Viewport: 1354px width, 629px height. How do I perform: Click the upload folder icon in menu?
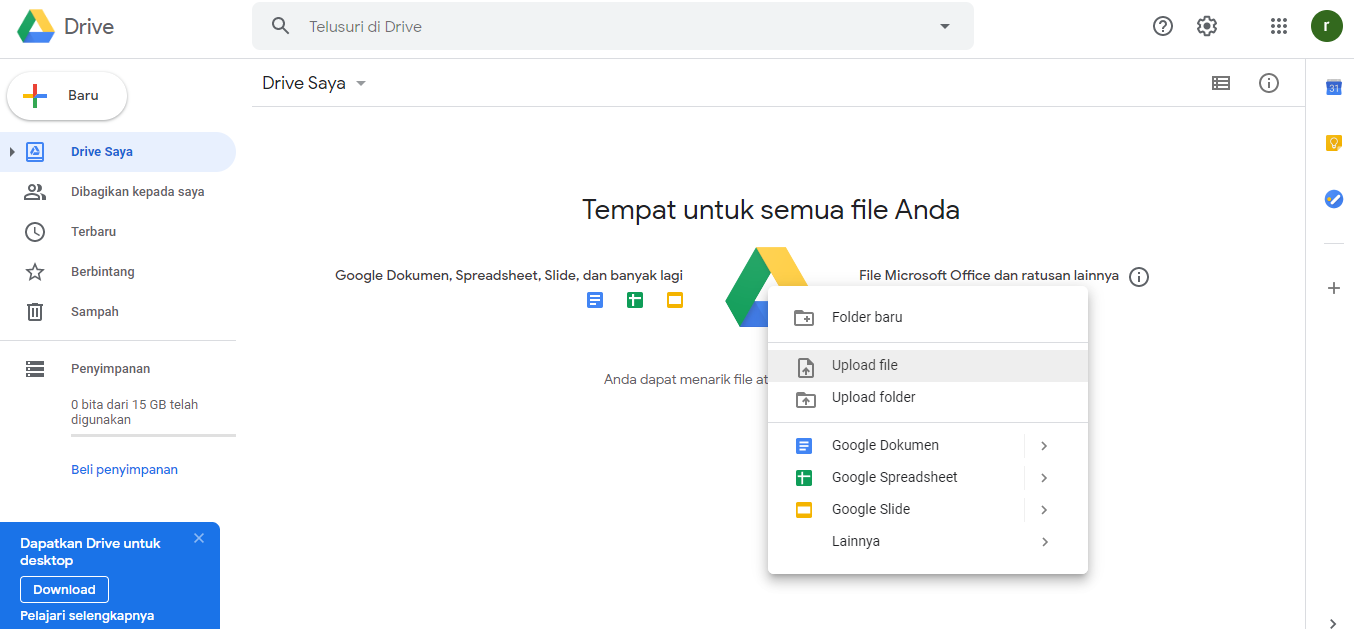(x=804, y=399)
